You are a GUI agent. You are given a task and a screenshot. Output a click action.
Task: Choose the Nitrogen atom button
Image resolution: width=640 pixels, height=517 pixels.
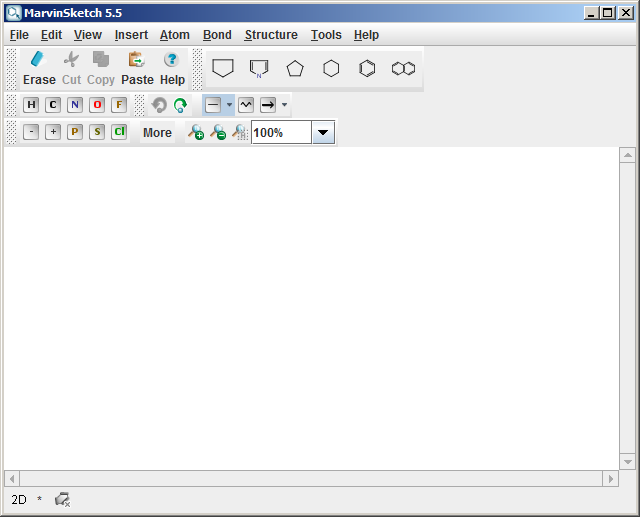point(75,105)
